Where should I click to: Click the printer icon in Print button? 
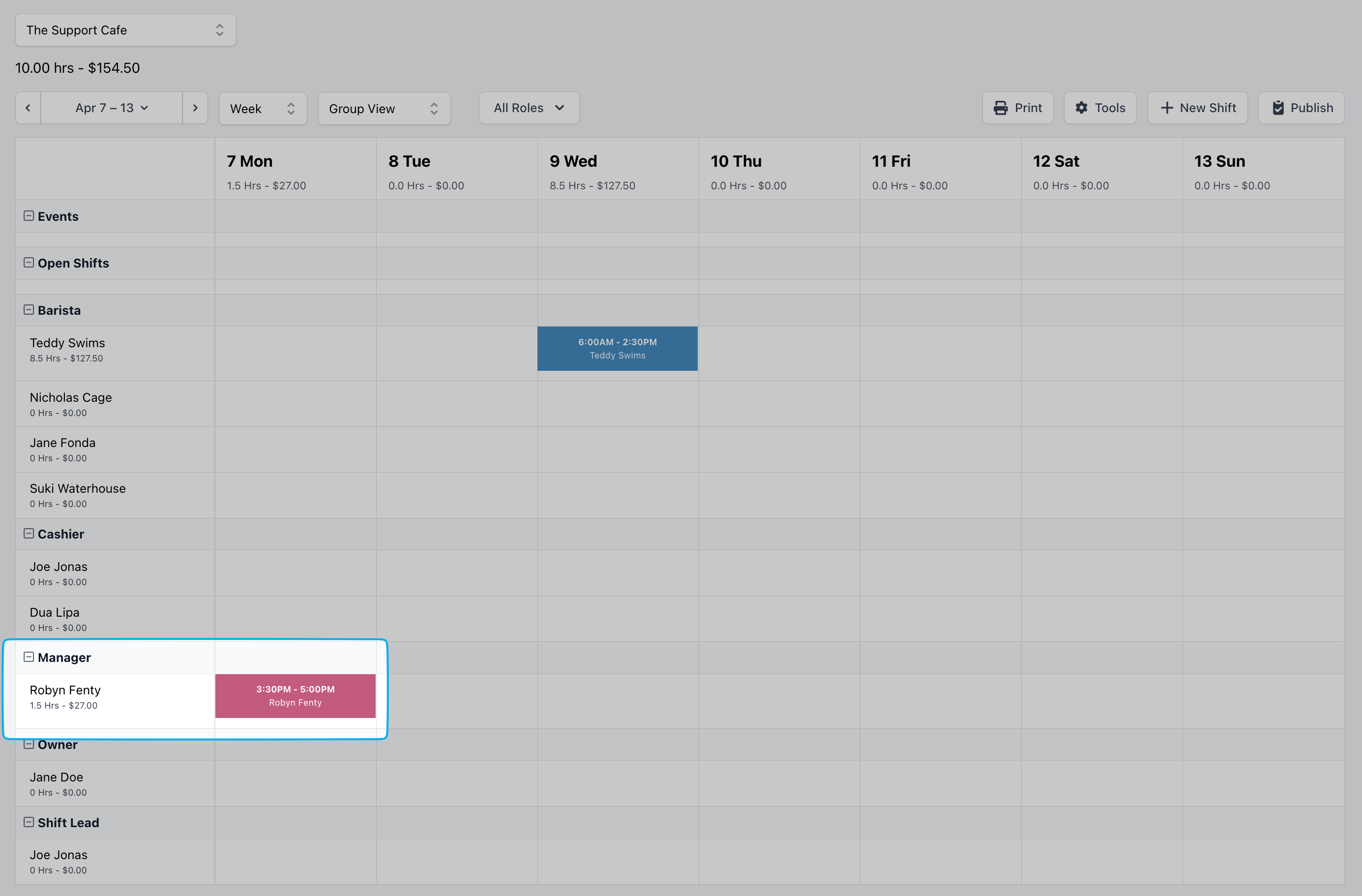pos(1000,108)
